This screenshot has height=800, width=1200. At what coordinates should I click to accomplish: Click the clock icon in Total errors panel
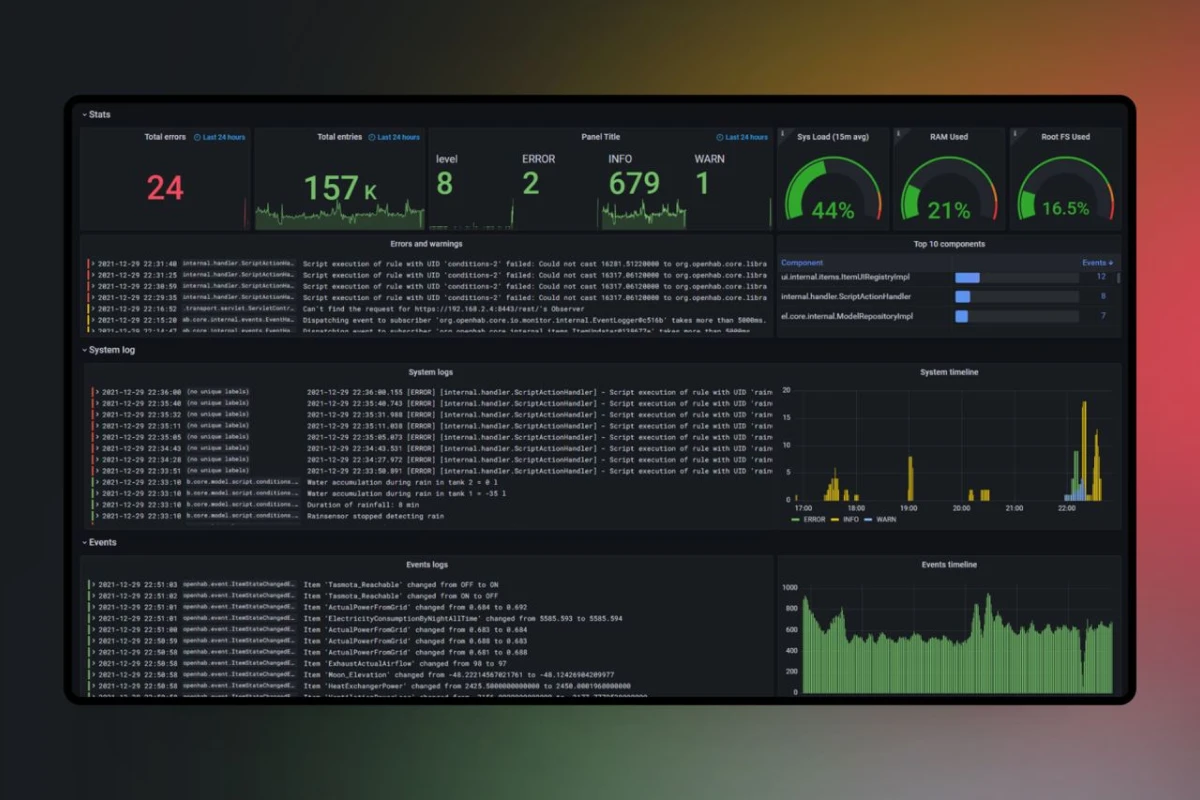(197, 137)
